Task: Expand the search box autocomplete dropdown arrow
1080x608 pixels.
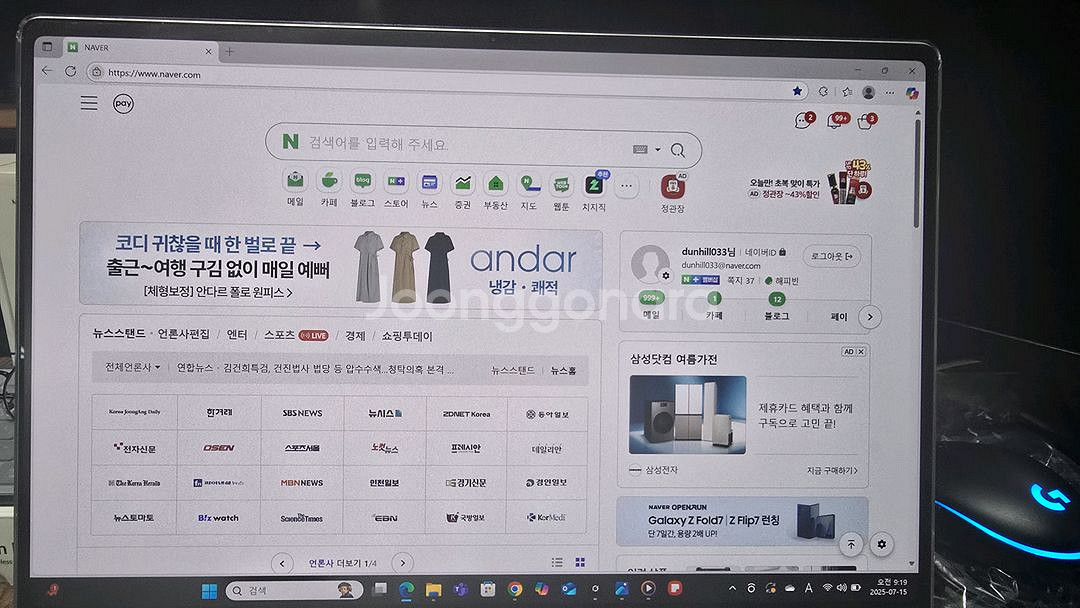Action: click(658, 149)
